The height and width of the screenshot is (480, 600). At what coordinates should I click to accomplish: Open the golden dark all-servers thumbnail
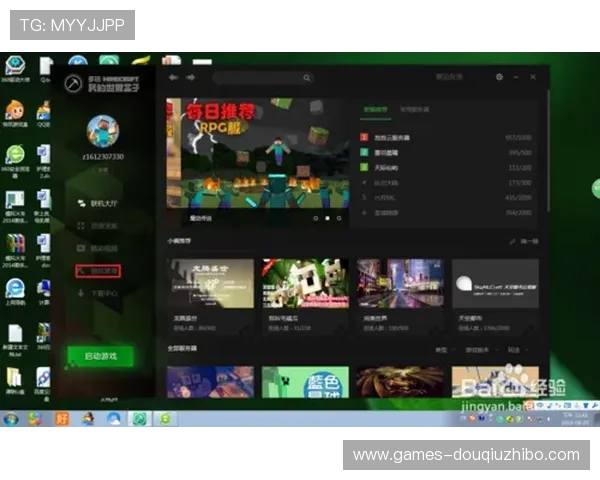[400, 382]
